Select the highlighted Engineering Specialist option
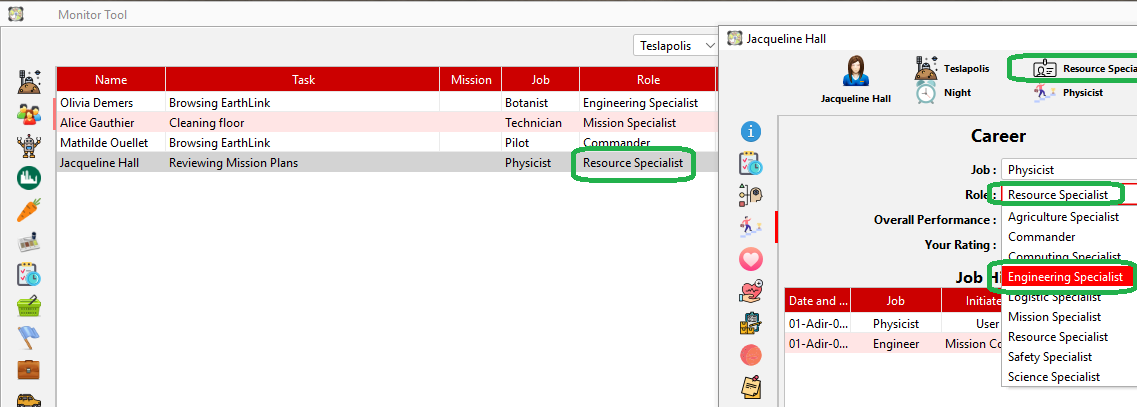Screen dimensions: 1137x407 1069,277
